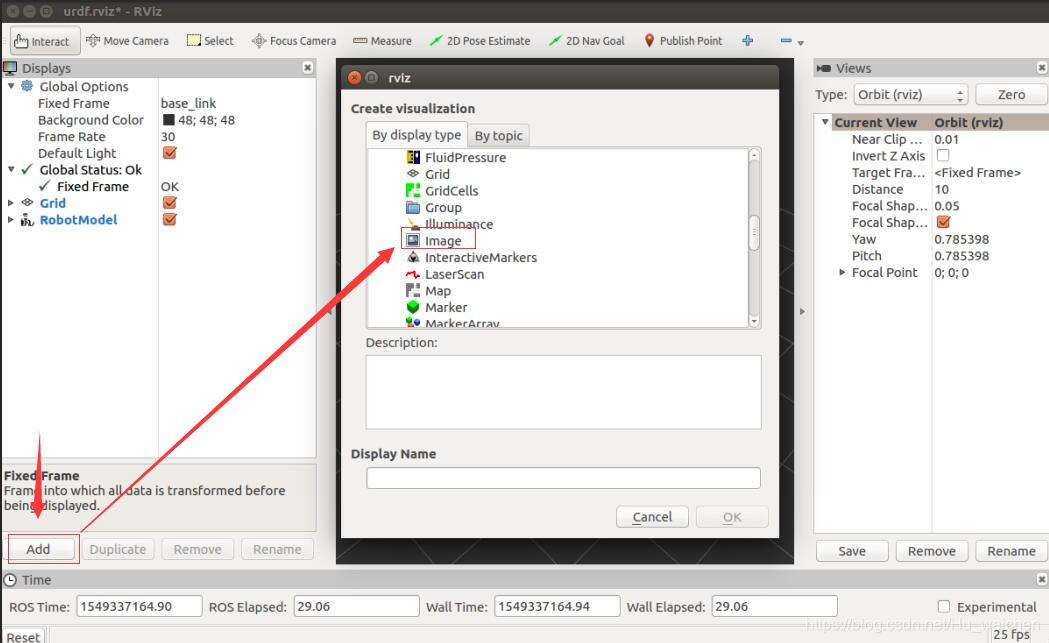1049x643 pixels.
Task: Open the view Type combo box
Action: pyautogui.click(x=911, y=94)
